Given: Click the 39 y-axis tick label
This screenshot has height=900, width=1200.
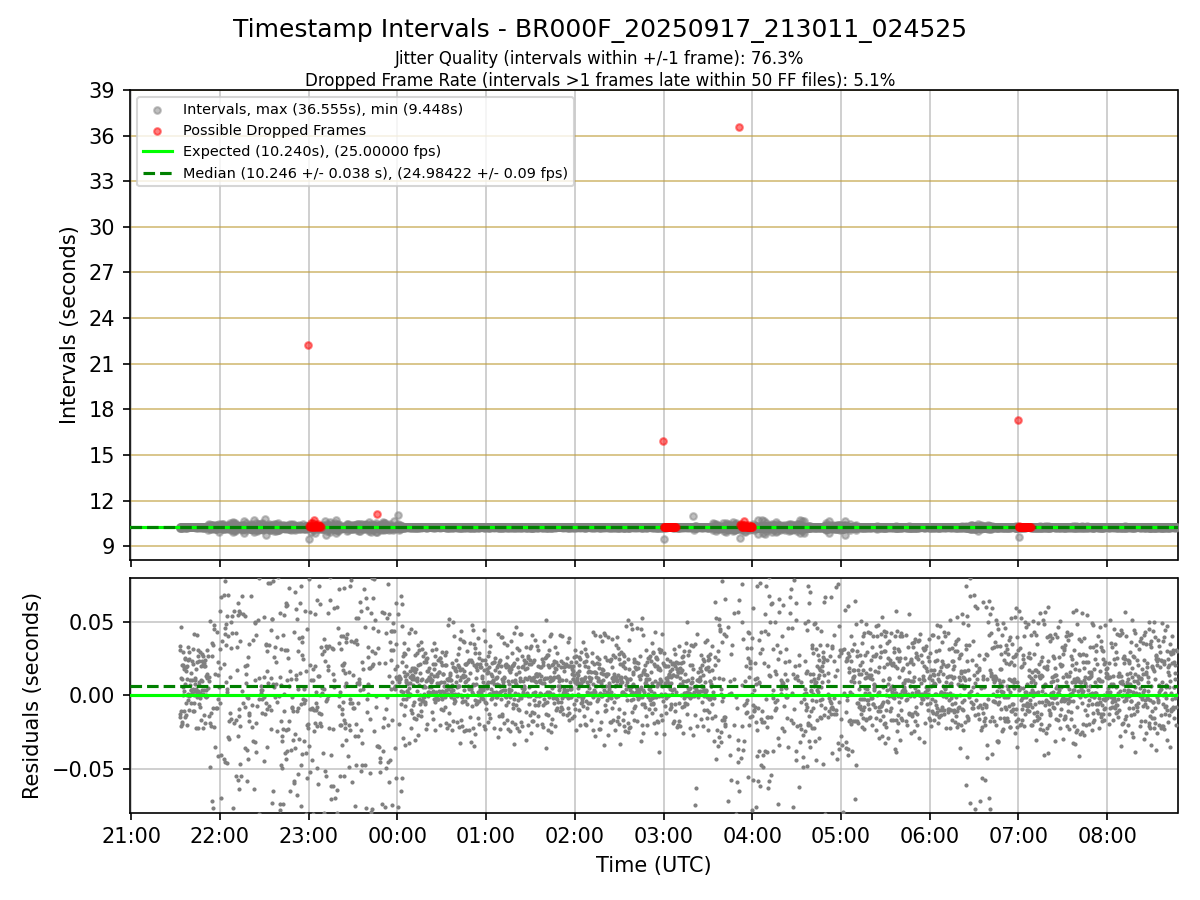Looking at the screenshot, I should pyautogui.click(x=102, y=91).
